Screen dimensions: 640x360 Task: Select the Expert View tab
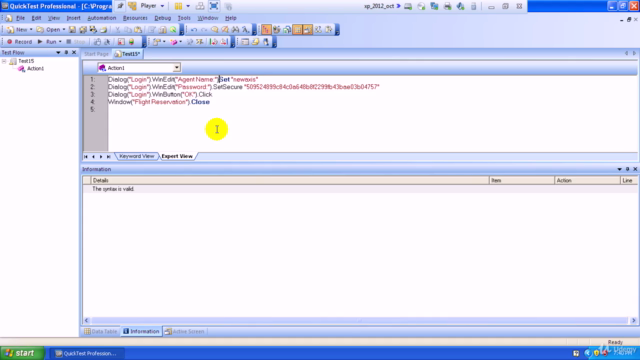[177, 156]
